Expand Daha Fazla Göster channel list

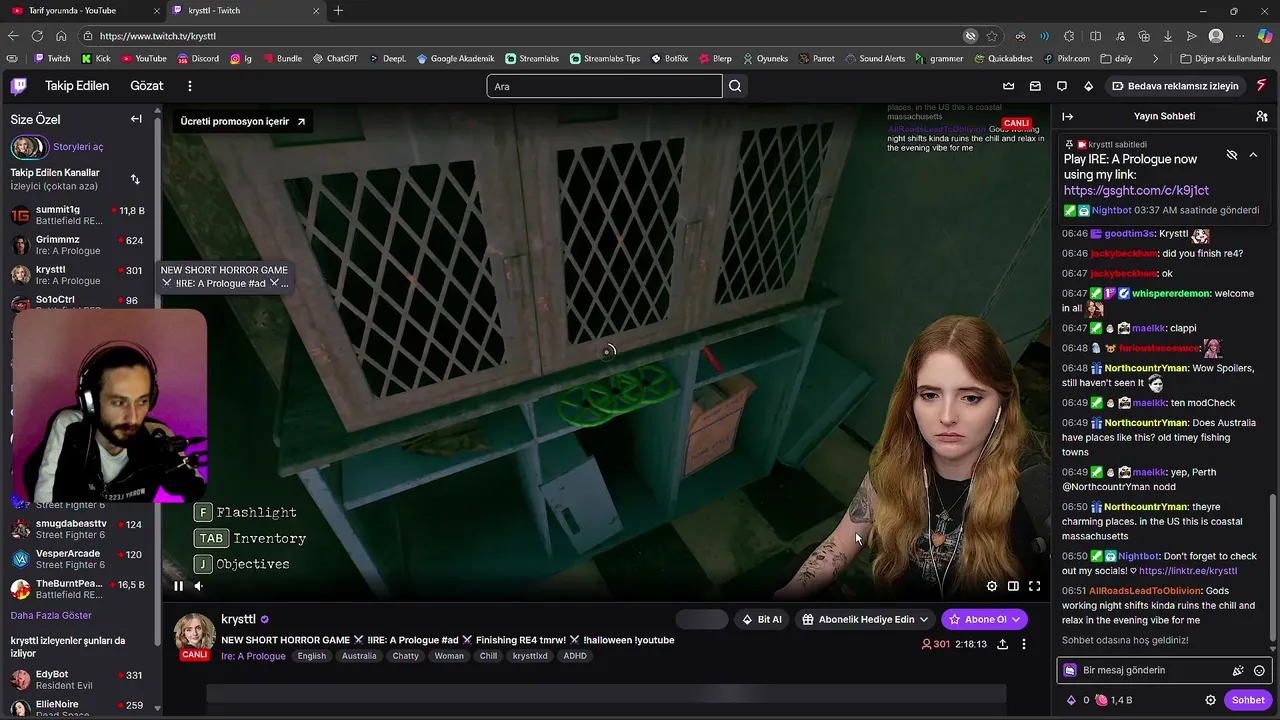coord(51,615)
